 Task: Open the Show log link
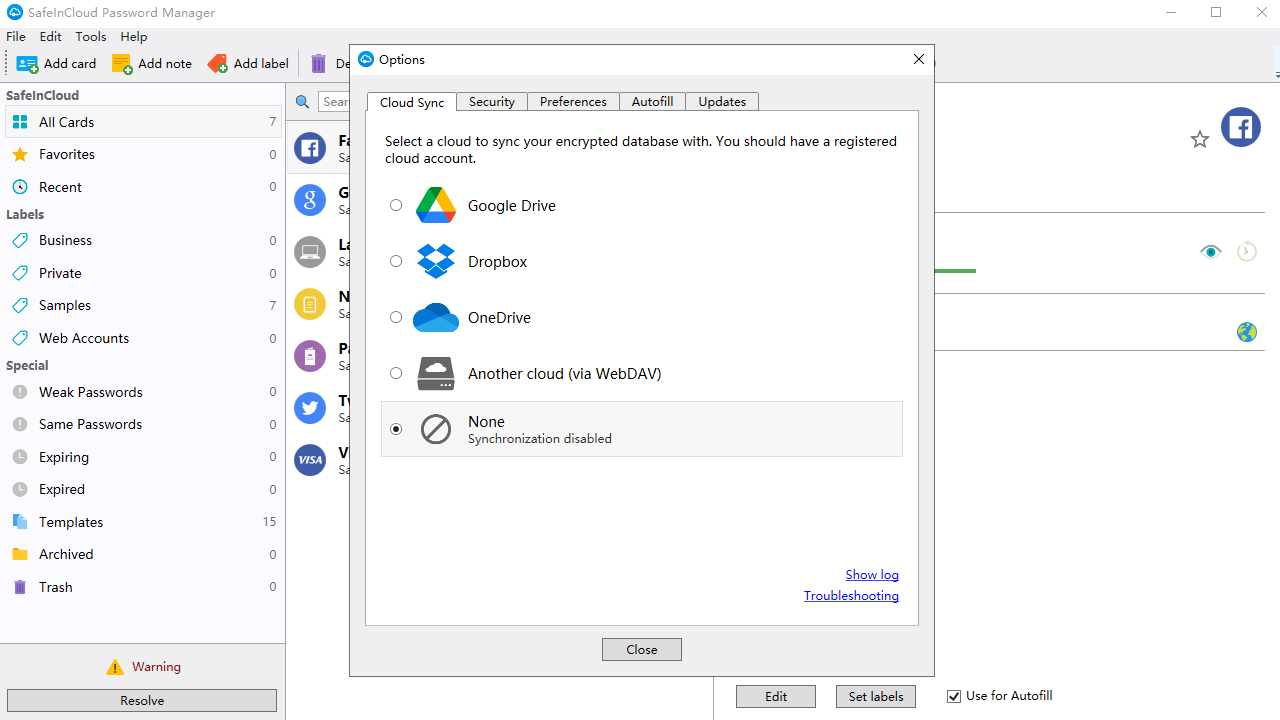pos(871,574)
